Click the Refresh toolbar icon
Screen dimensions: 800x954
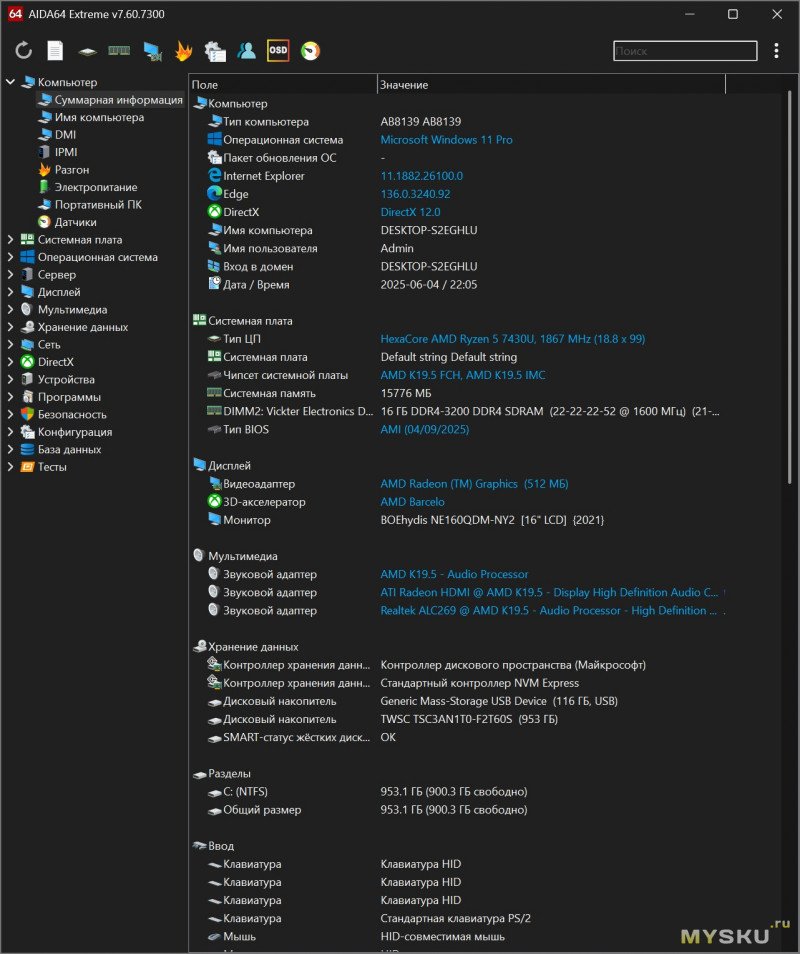[x=23, y=50]
